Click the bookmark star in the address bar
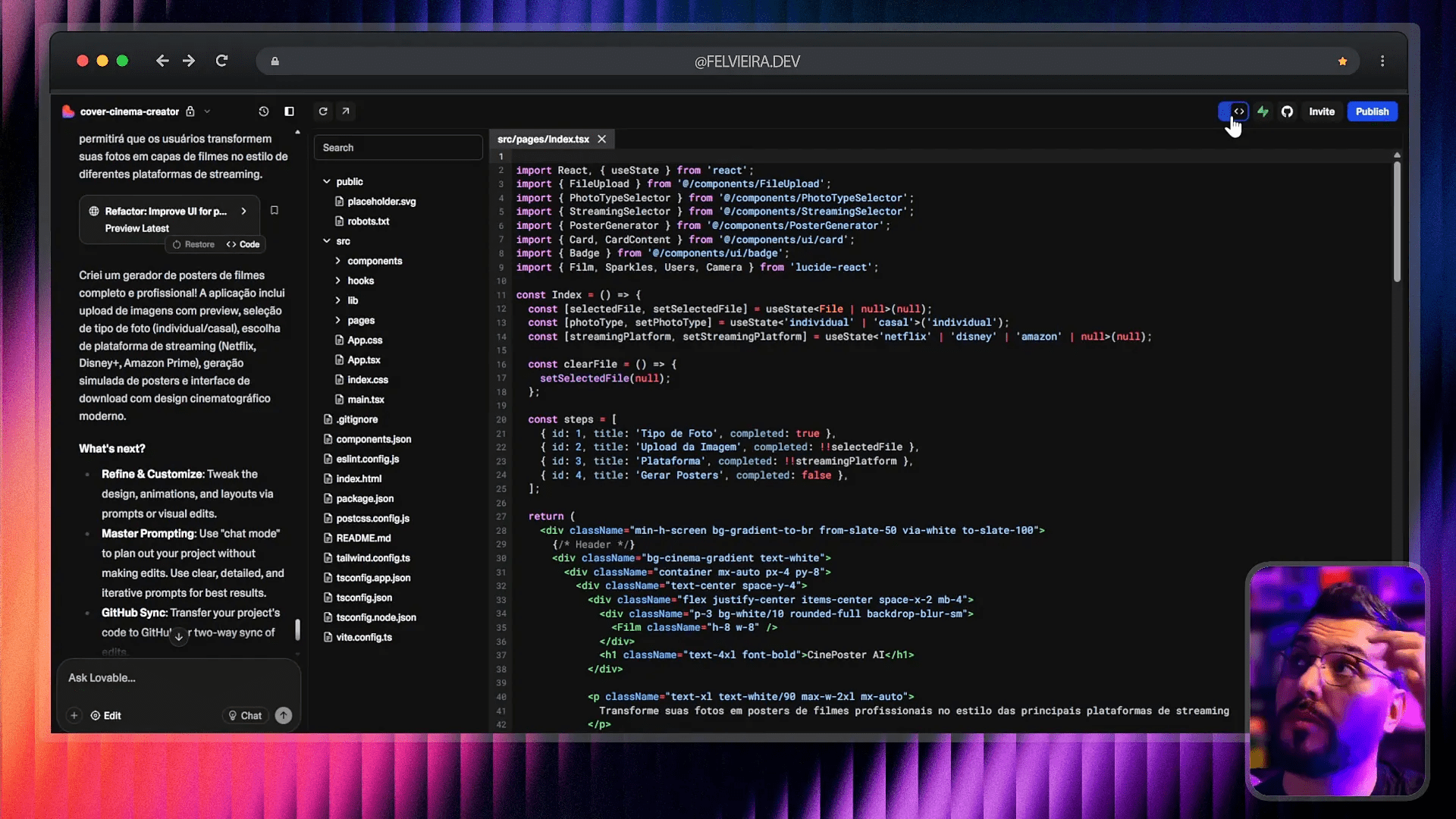The height and width of the screenshot is (819, 1456). point(1342,61)
